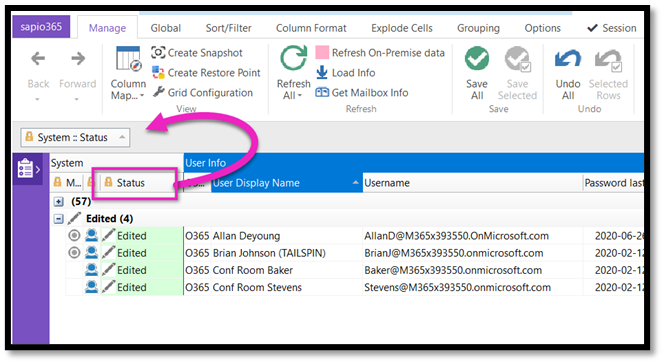The width and height of the screenshot is (663, 363).
Task: Select the radio button for Allan Deyoung
Action: point(74,235)
